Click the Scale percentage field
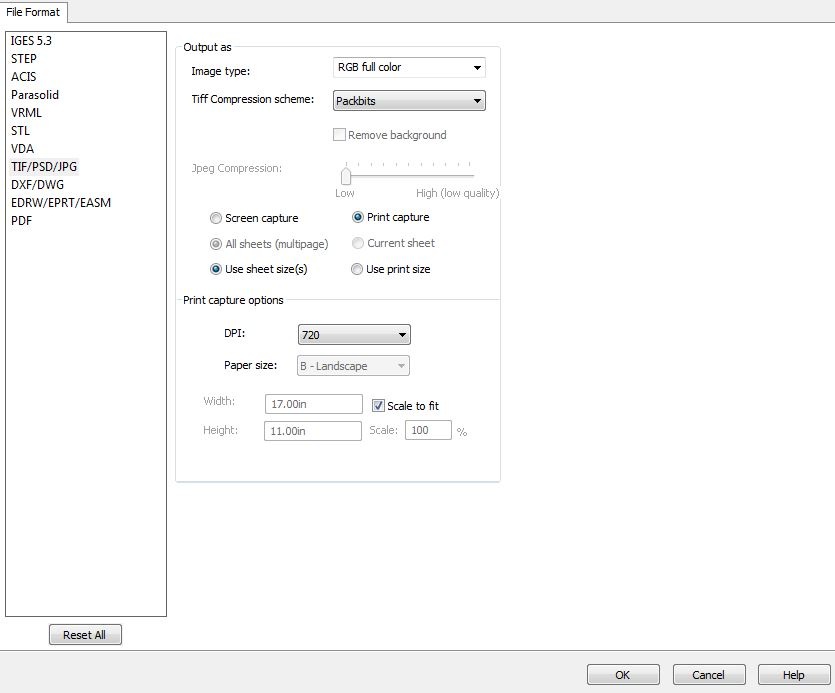Viewport: 835px width, 693px height. coord(428,430)
